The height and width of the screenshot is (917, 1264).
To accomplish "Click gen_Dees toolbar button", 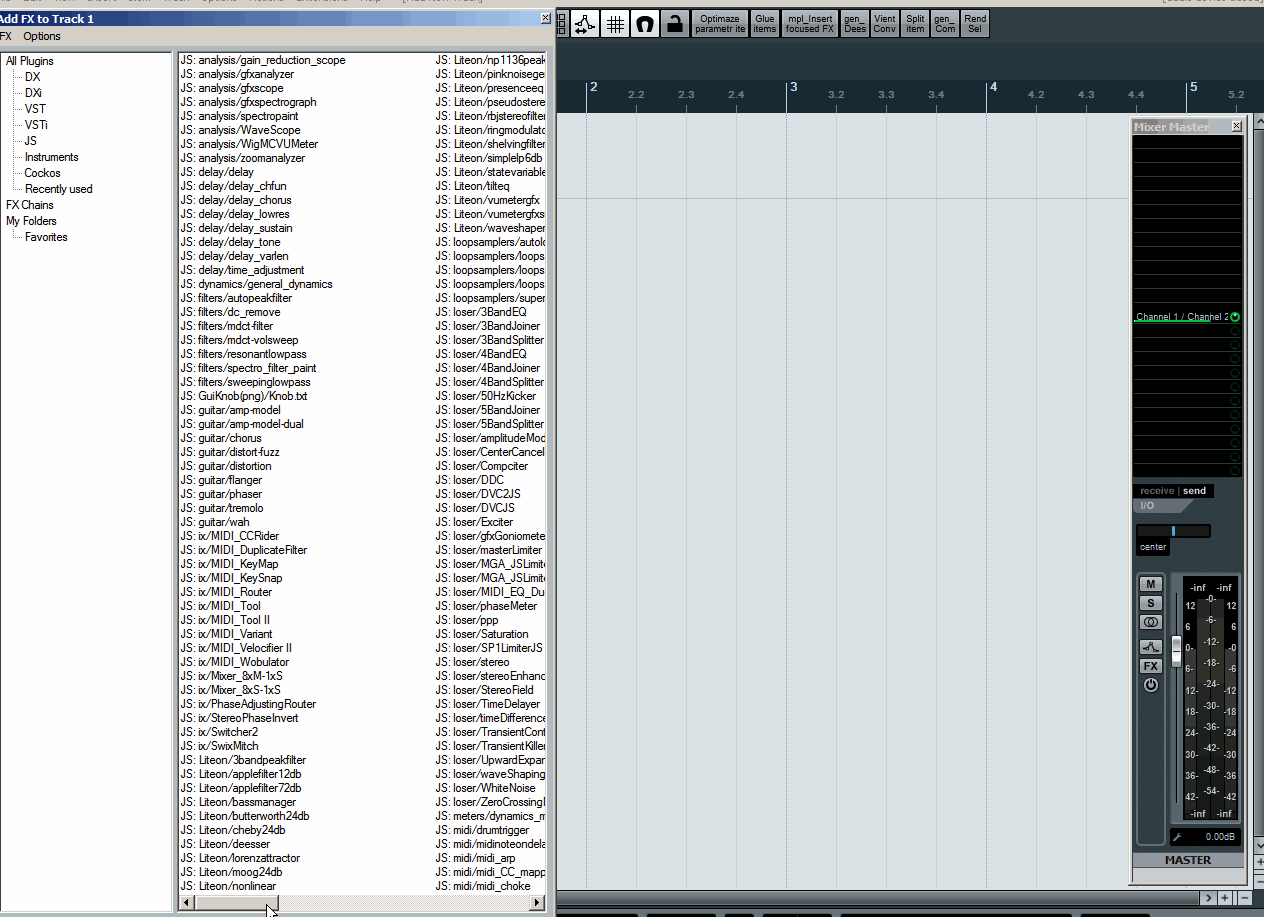I will (x=855, y=24).
